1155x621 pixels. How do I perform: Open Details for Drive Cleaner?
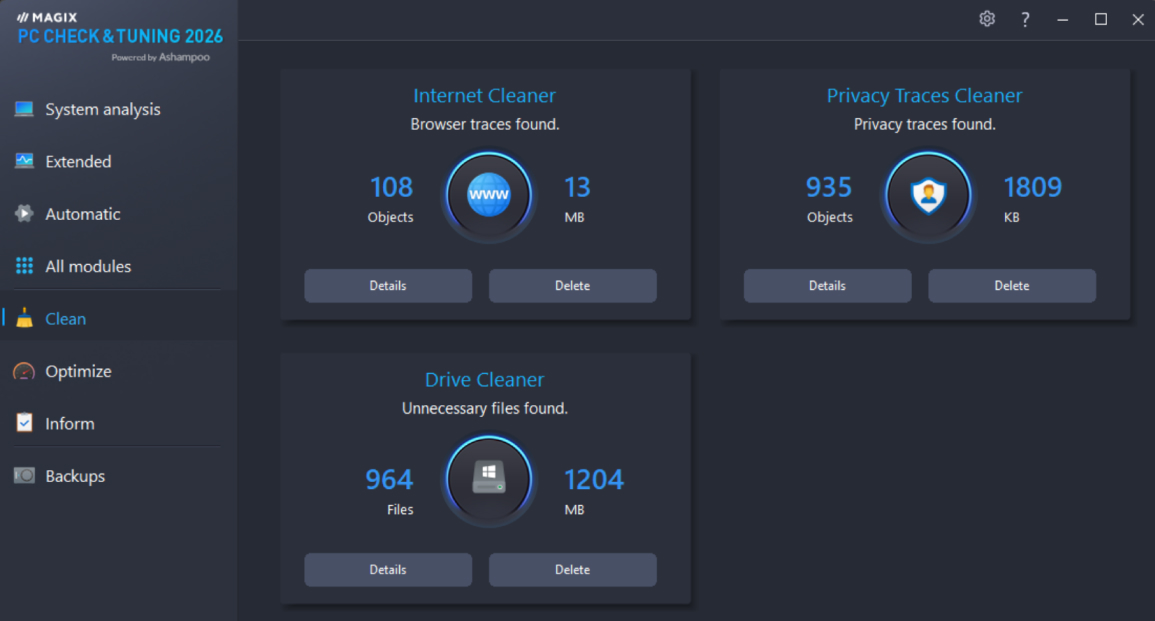[x=388, y=570]
